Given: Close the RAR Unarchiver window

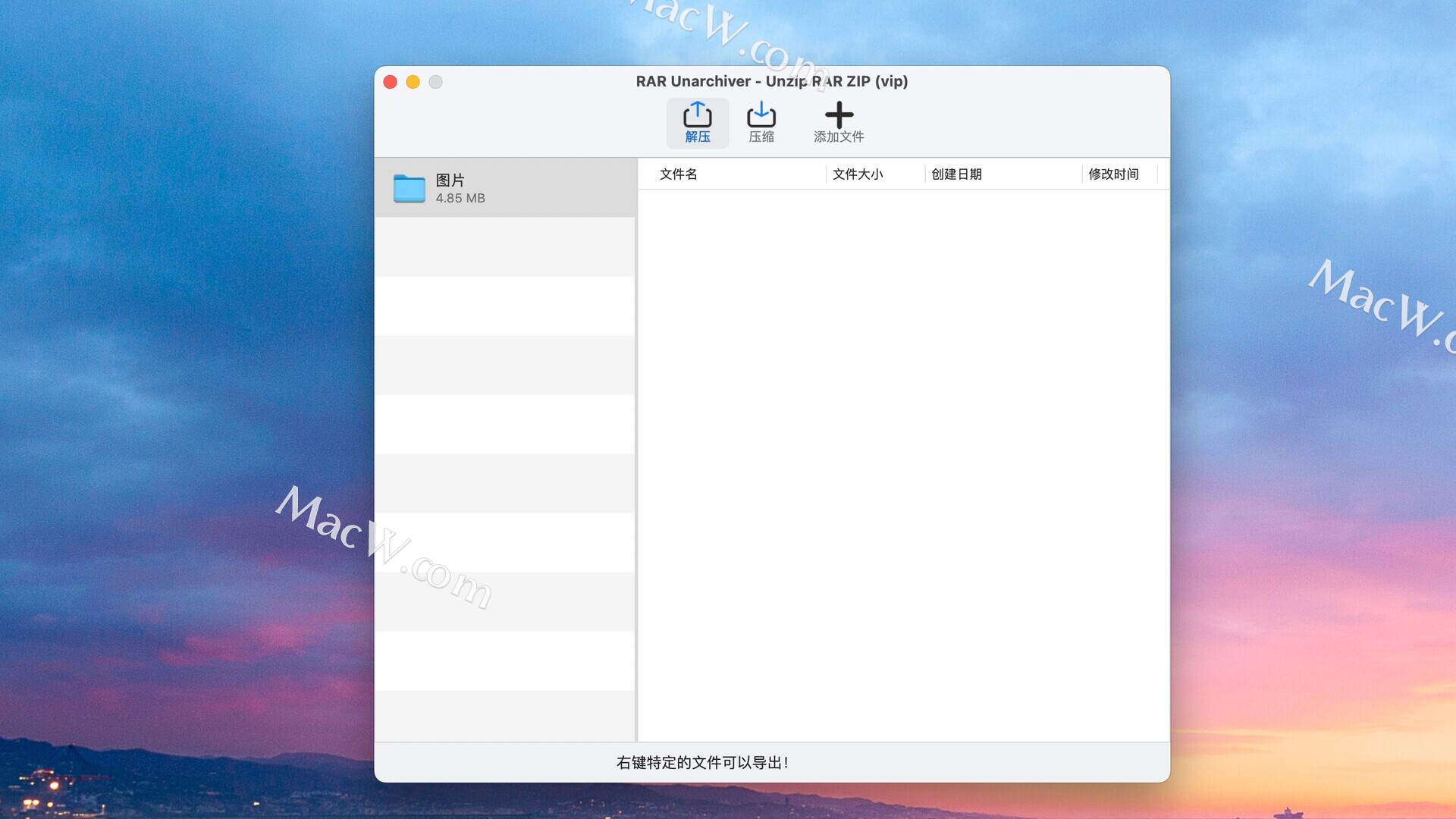Looking at the screenshot, I should pos(391,82).
